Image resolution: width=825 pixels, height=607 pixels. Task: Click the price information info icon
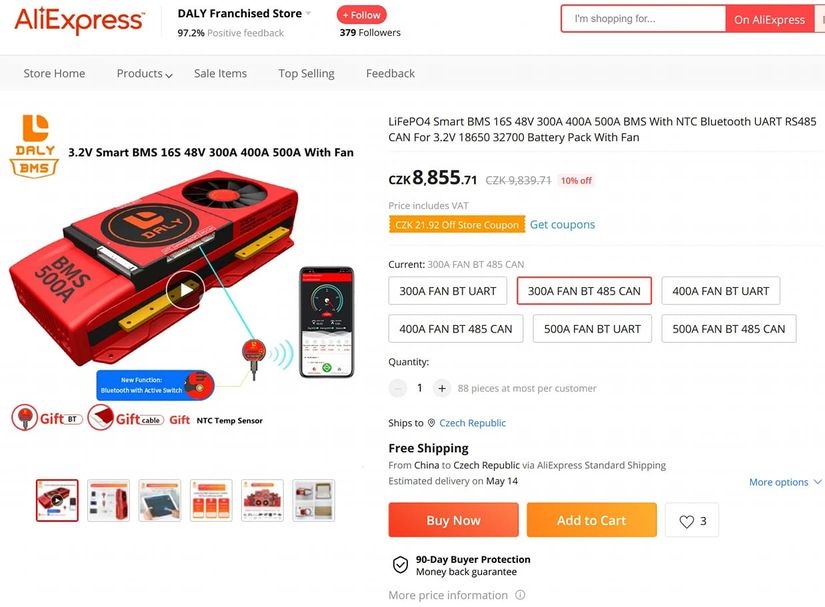point(520,595)
